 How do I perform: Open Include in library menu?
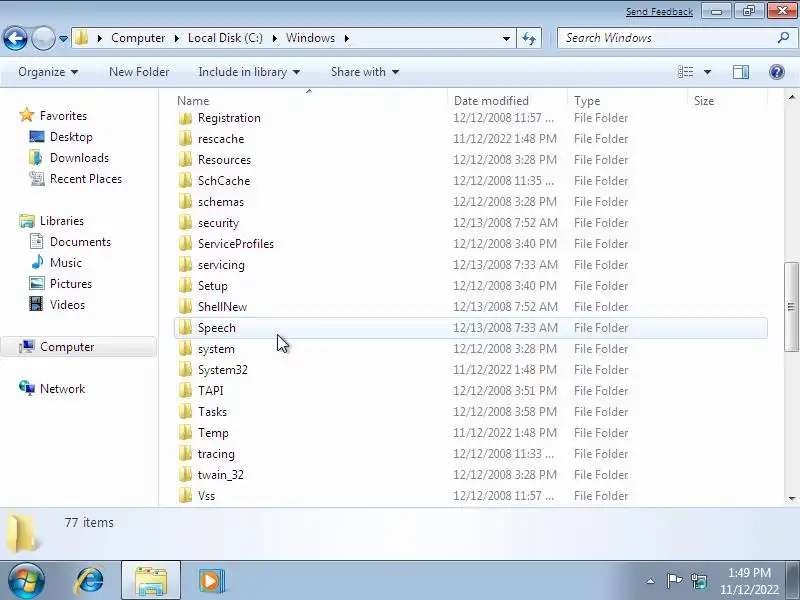249,72
